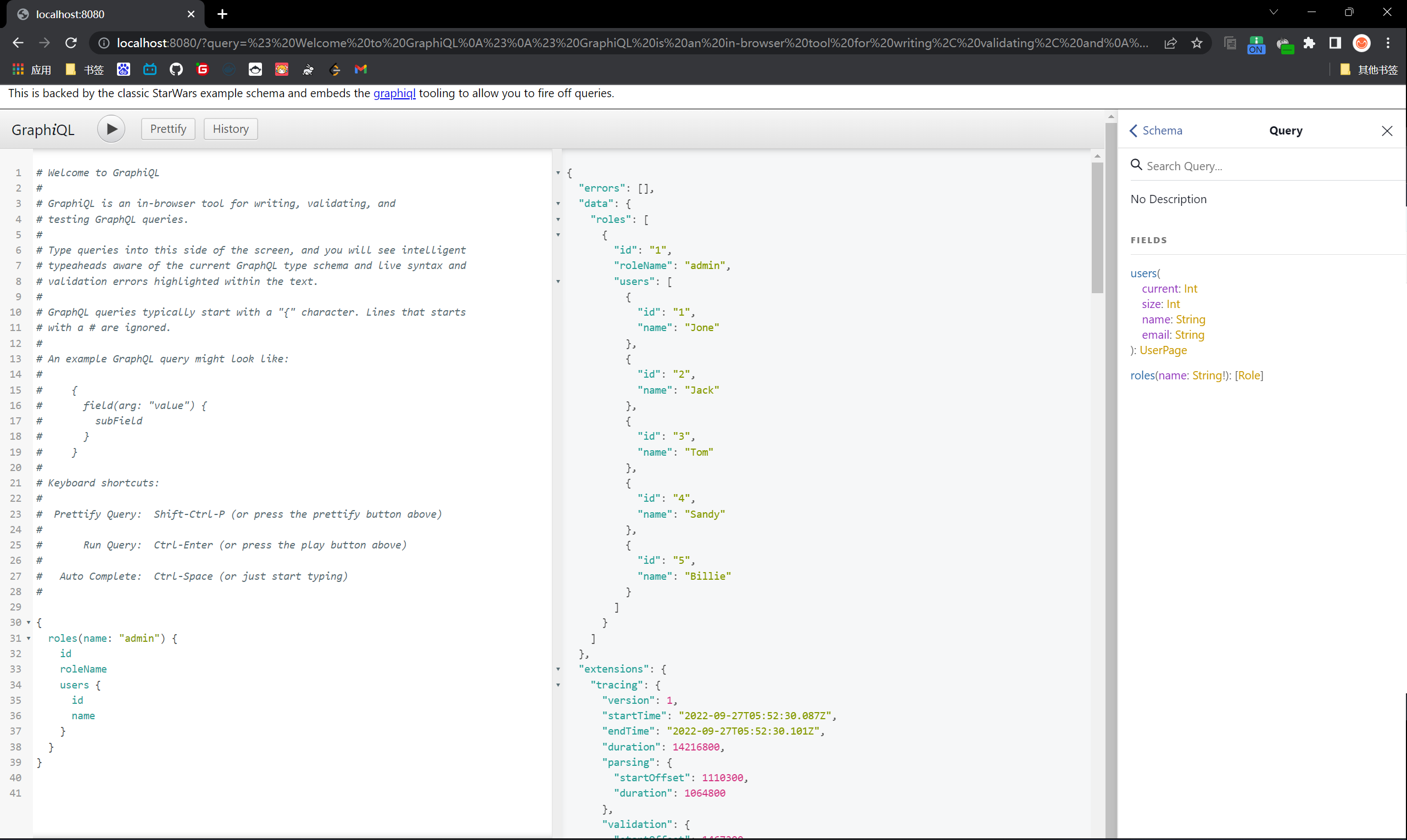Collapse the "users" array in results
Screen dimensions: 1407x840
click(559, 281)
